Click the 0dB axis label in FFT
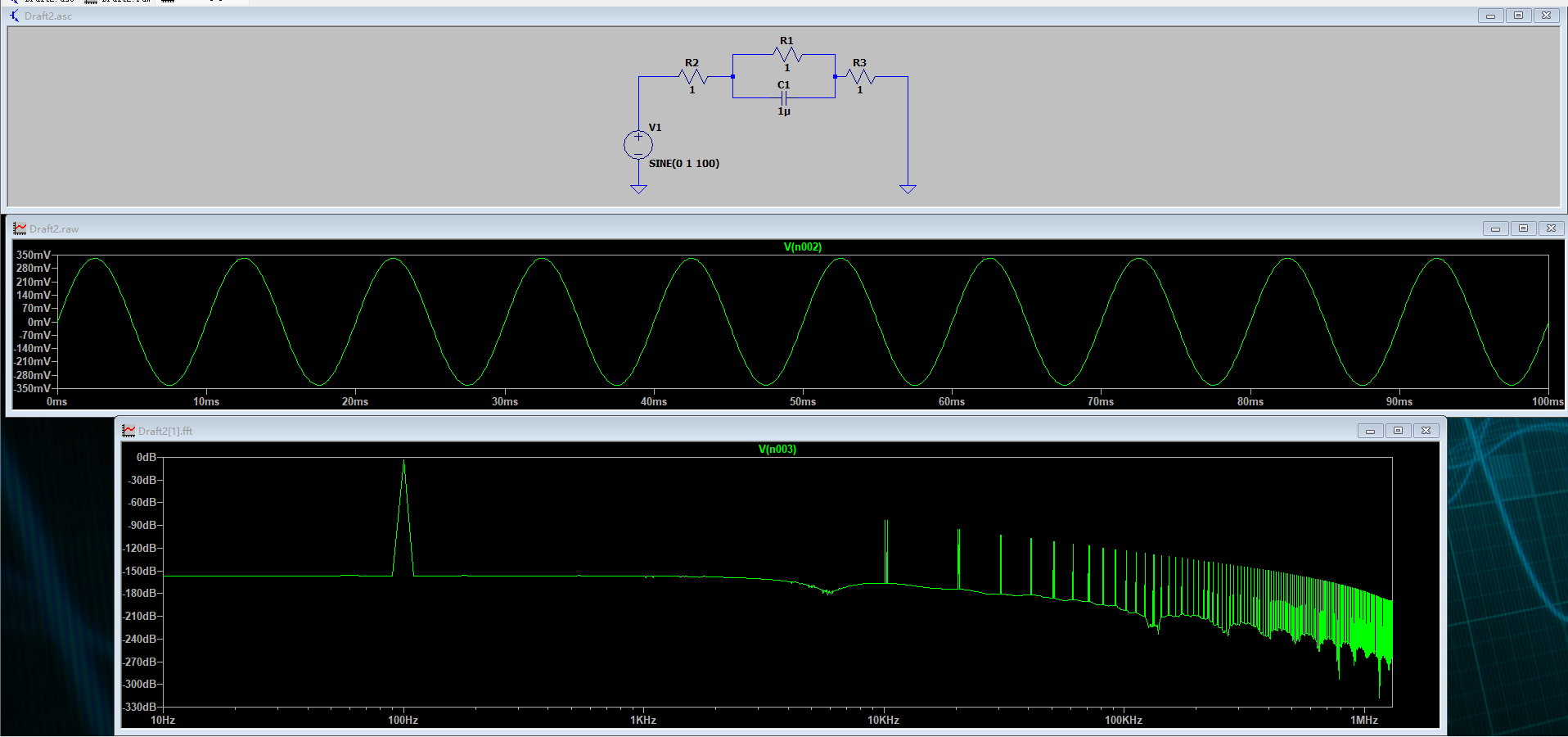The image size is (1568, 737). coord(146,458)
